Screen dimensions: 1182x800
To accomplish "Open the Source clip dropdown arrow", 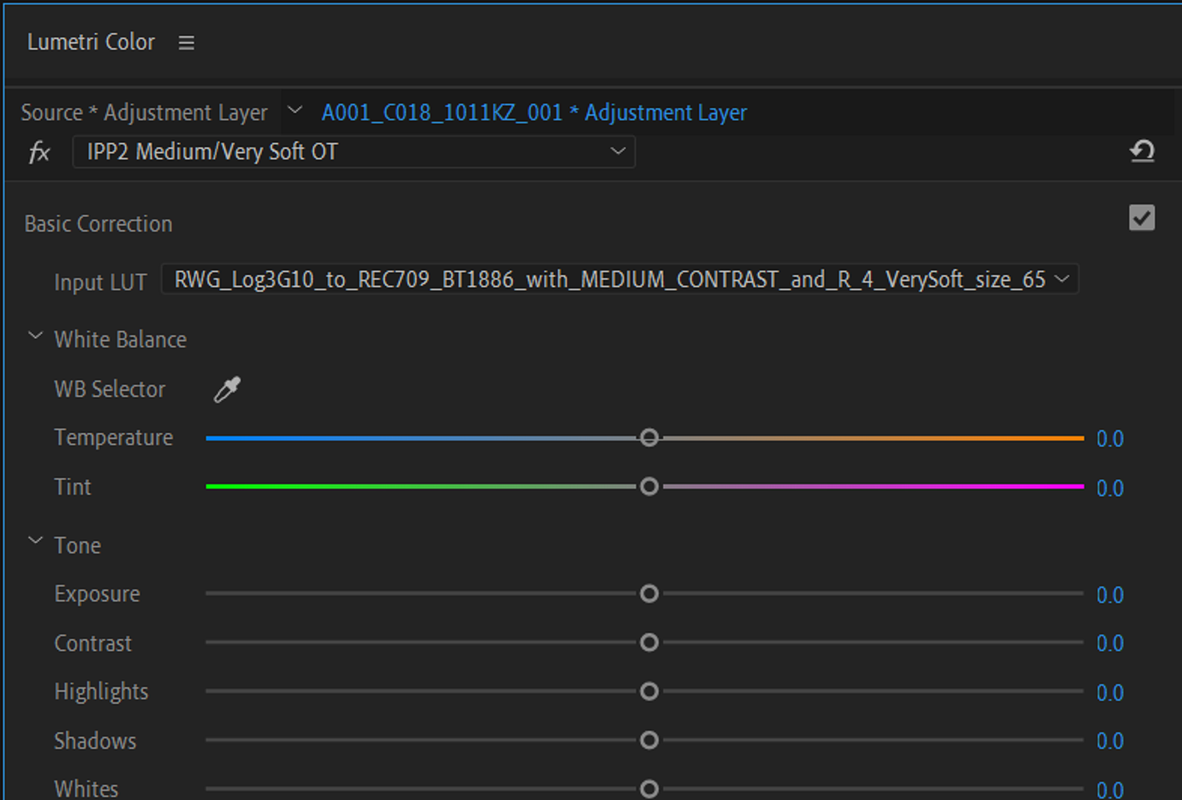I will pos(296,111).
